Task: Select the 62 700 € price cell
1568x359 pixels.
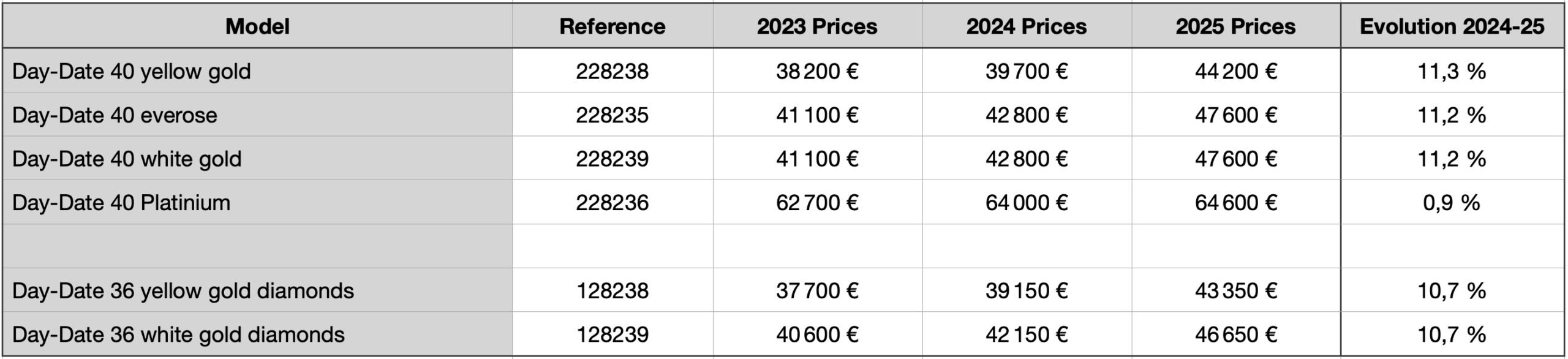Action: pos(818,202)
